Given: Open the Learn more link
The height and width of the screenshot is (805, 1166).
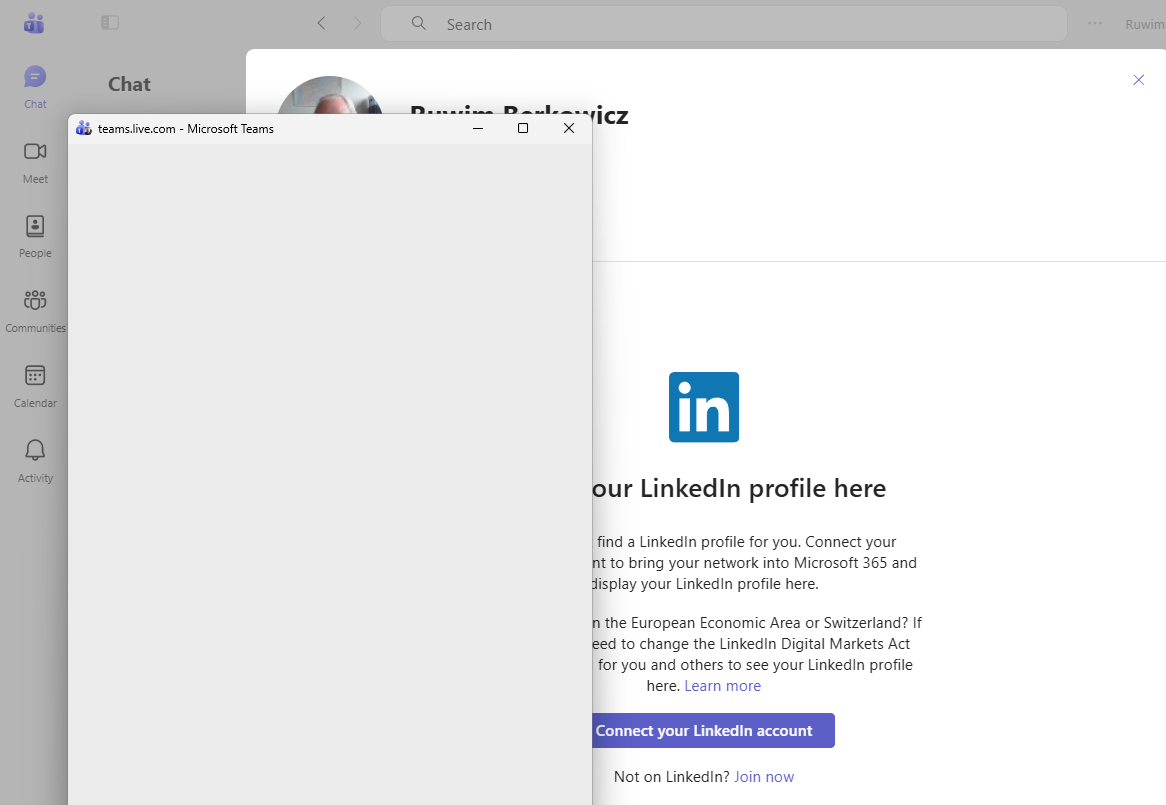Looking at the screenshot, I should point(722,685).
